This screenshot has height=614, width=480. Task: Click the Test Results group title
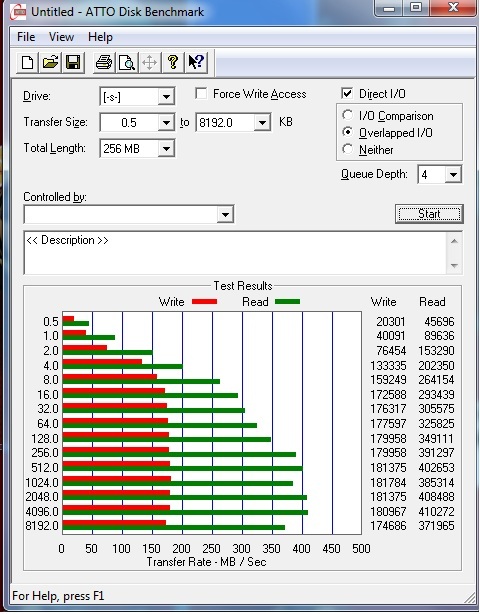[243, 286]
